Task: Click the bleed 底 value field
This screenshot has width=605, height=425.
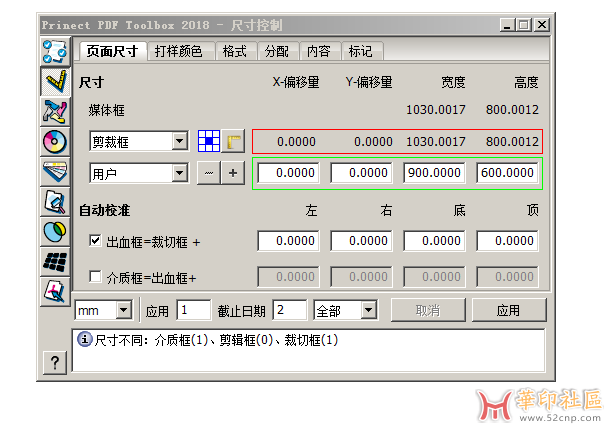Action: coord(434,241)
